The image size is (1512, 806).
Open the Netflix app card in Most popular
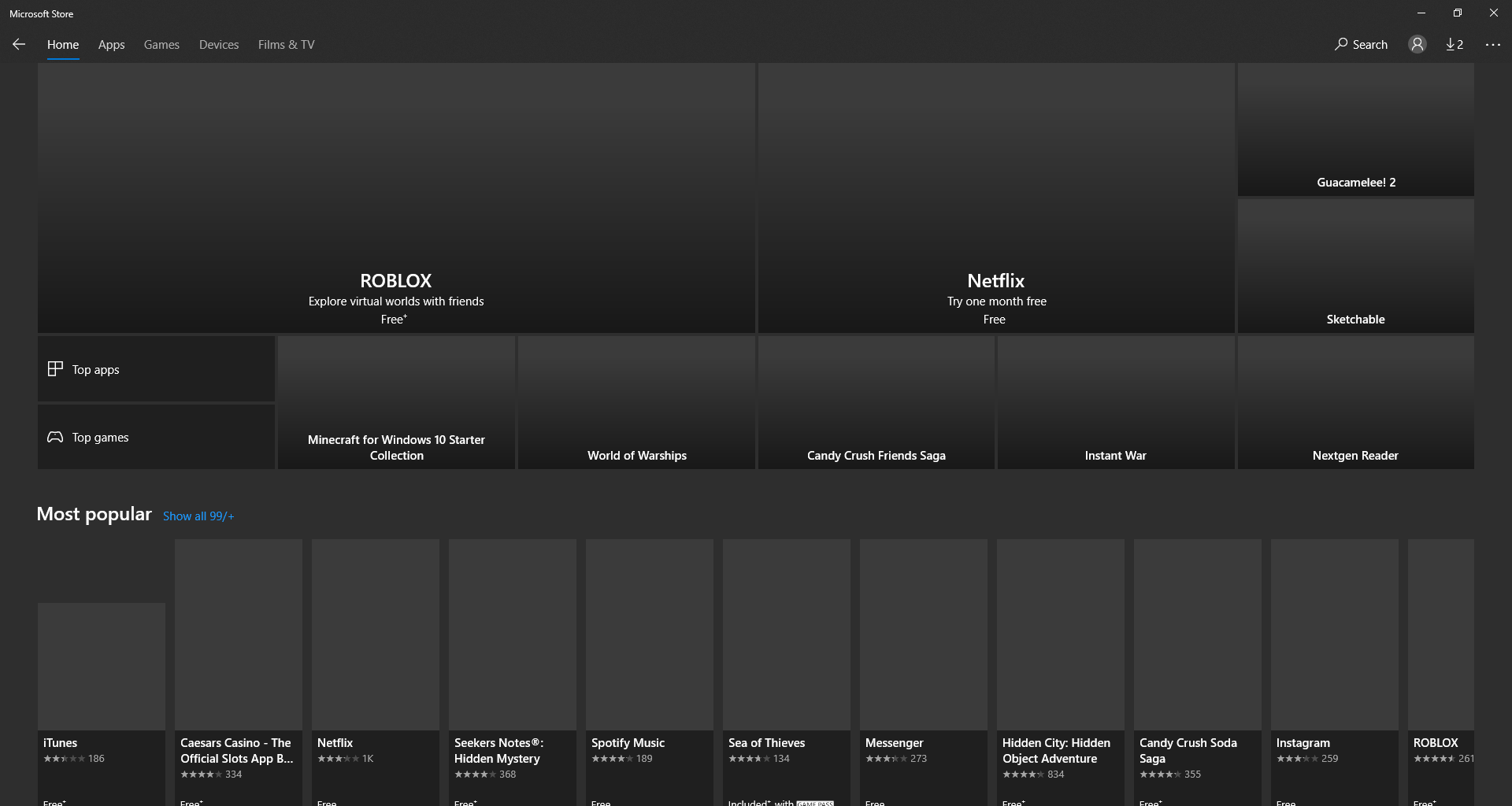tap(376, 673)
